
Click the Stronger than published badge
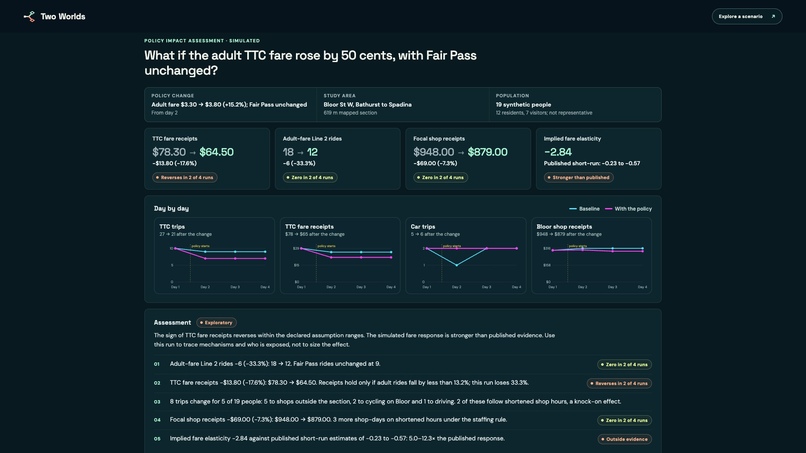[579, 177]
